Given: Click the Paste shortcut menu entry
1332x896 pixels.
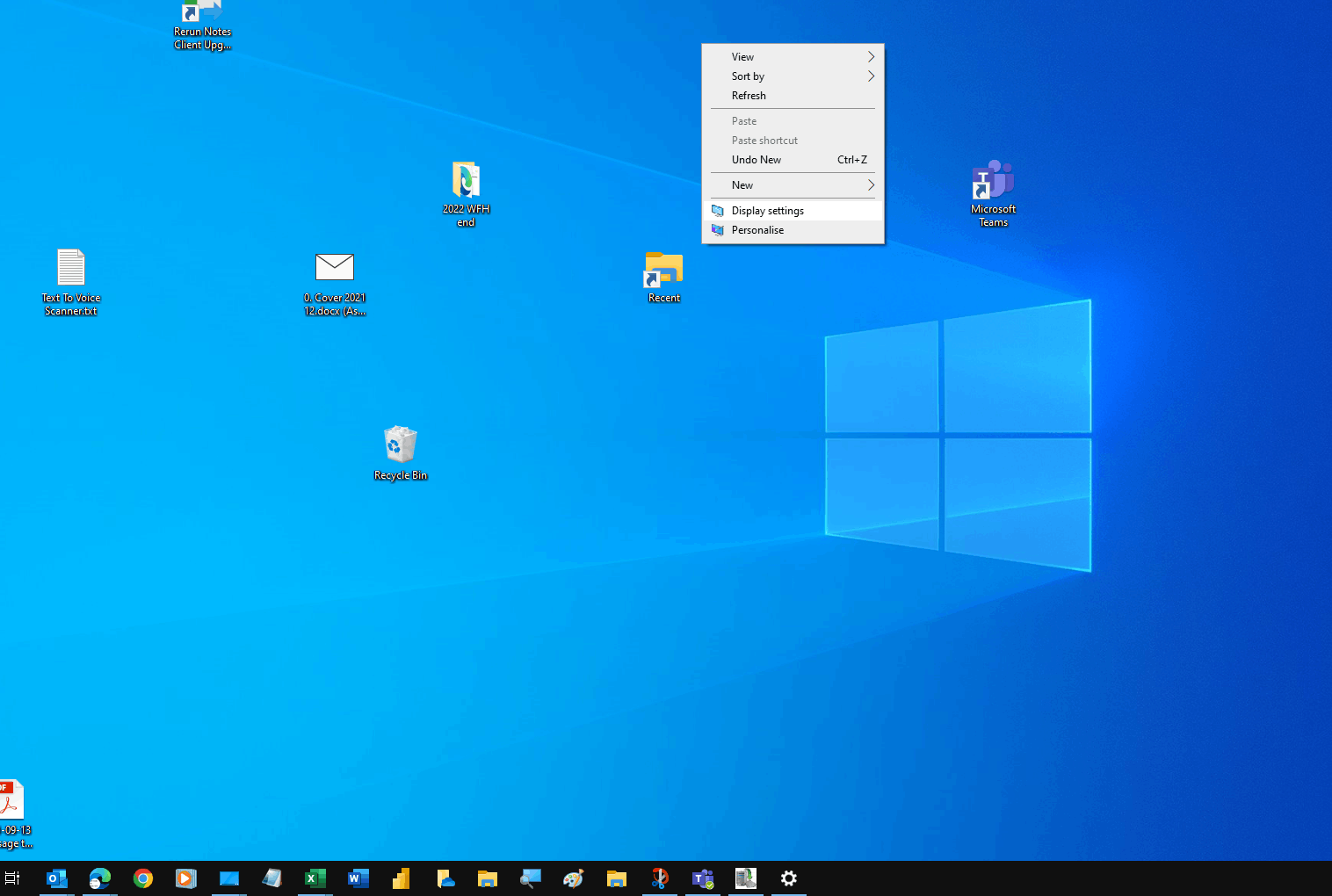Looking at the screenshot, I should pyautogui.click(x=793, y=141).
